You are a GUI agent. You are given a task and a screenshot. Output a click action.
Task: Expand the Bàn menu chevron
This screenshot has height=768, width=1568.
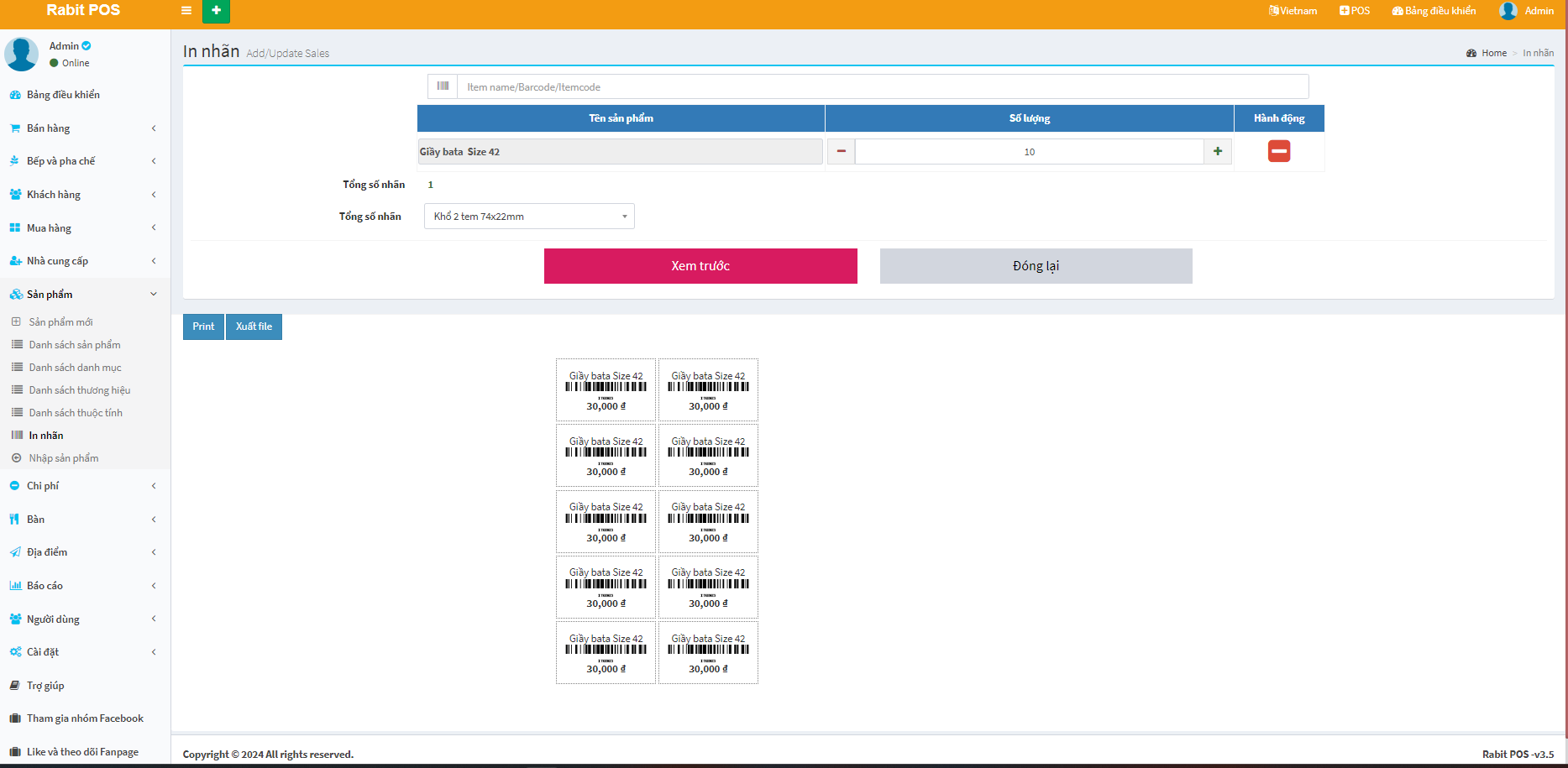tap(154, 520)
